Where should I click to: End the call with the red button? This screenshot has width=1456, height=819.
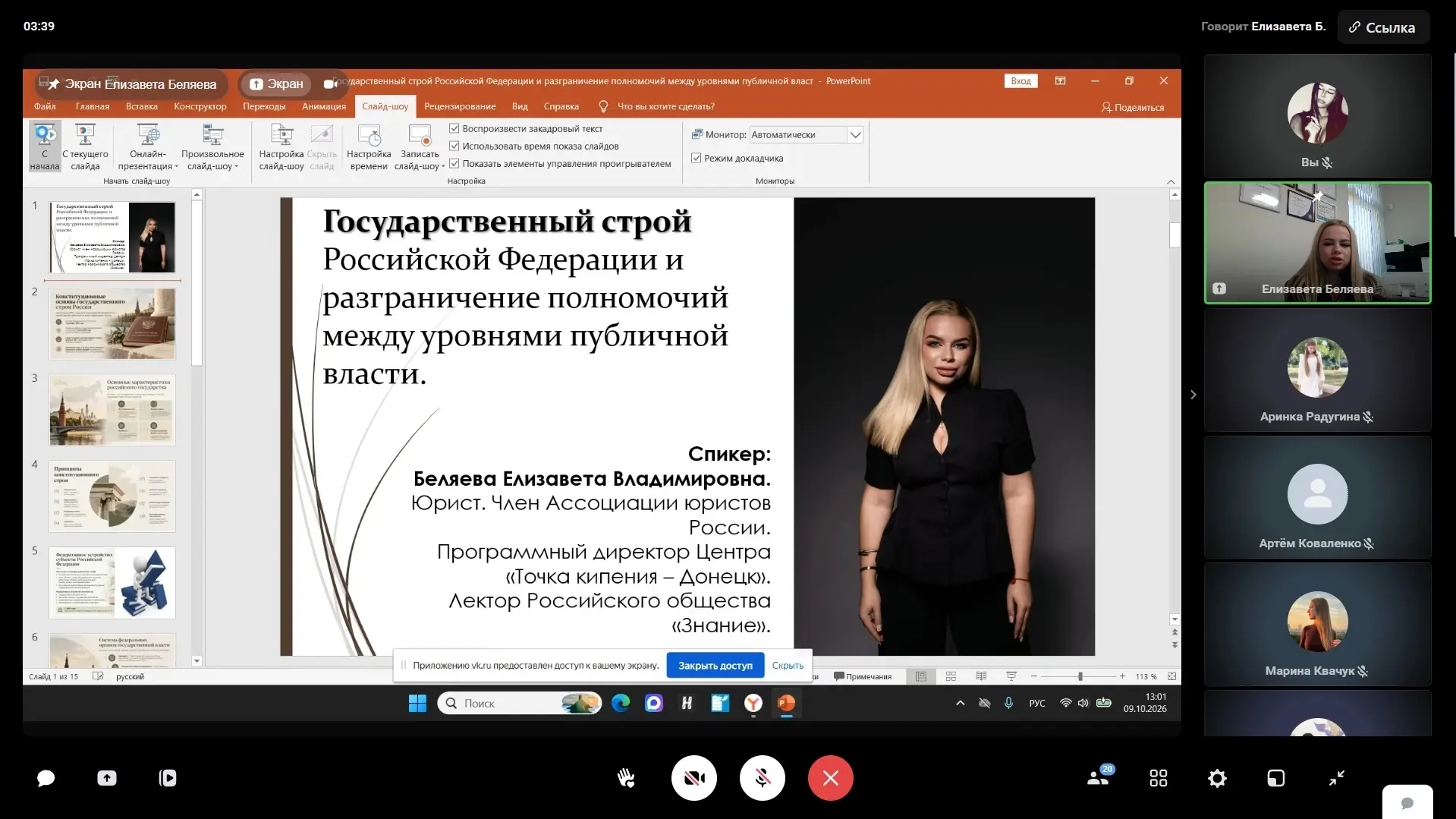pyautogui.click(x=831, y=778)
